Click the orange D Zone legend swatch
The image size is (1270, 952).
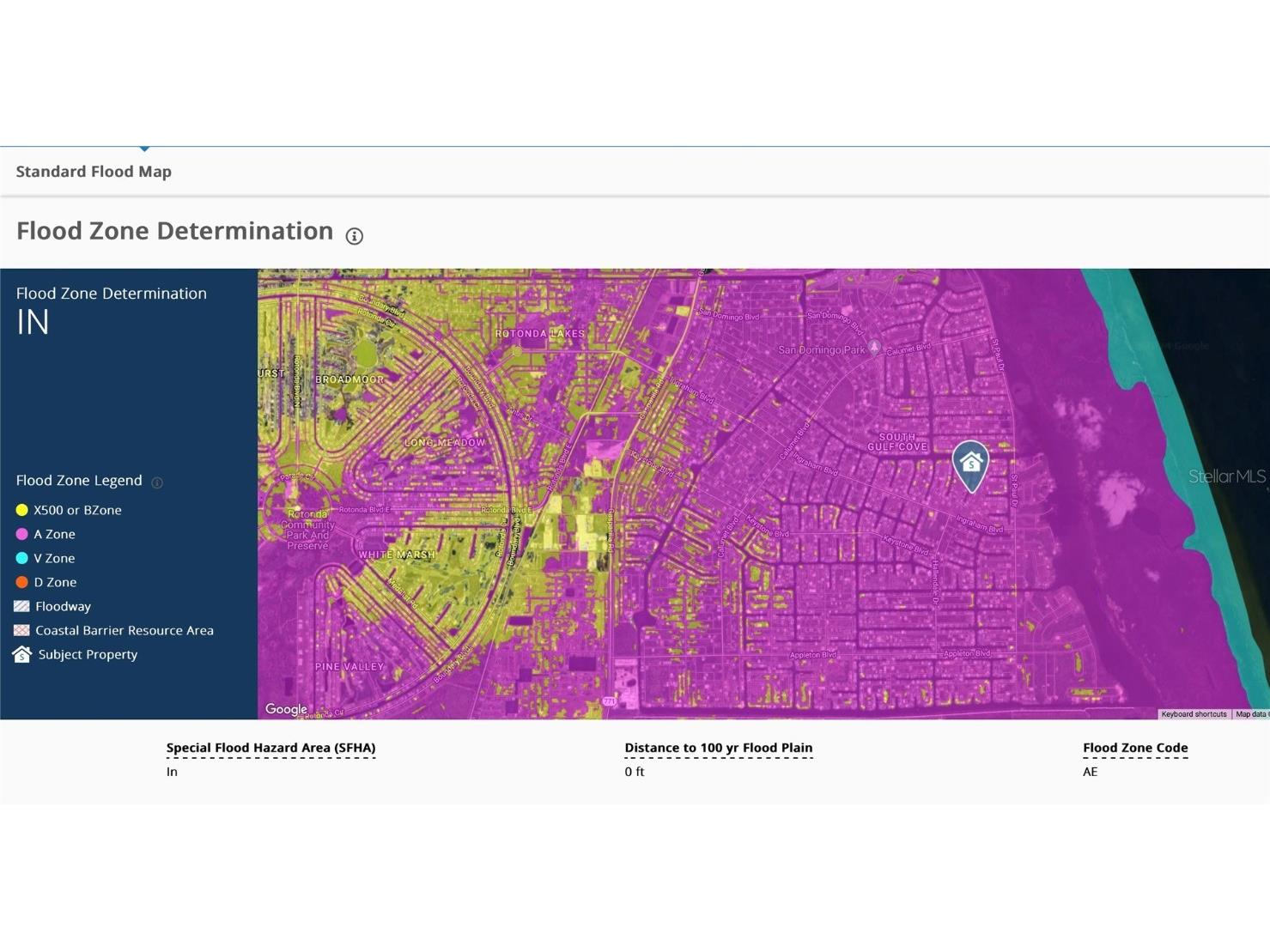(x=22, y=582)
